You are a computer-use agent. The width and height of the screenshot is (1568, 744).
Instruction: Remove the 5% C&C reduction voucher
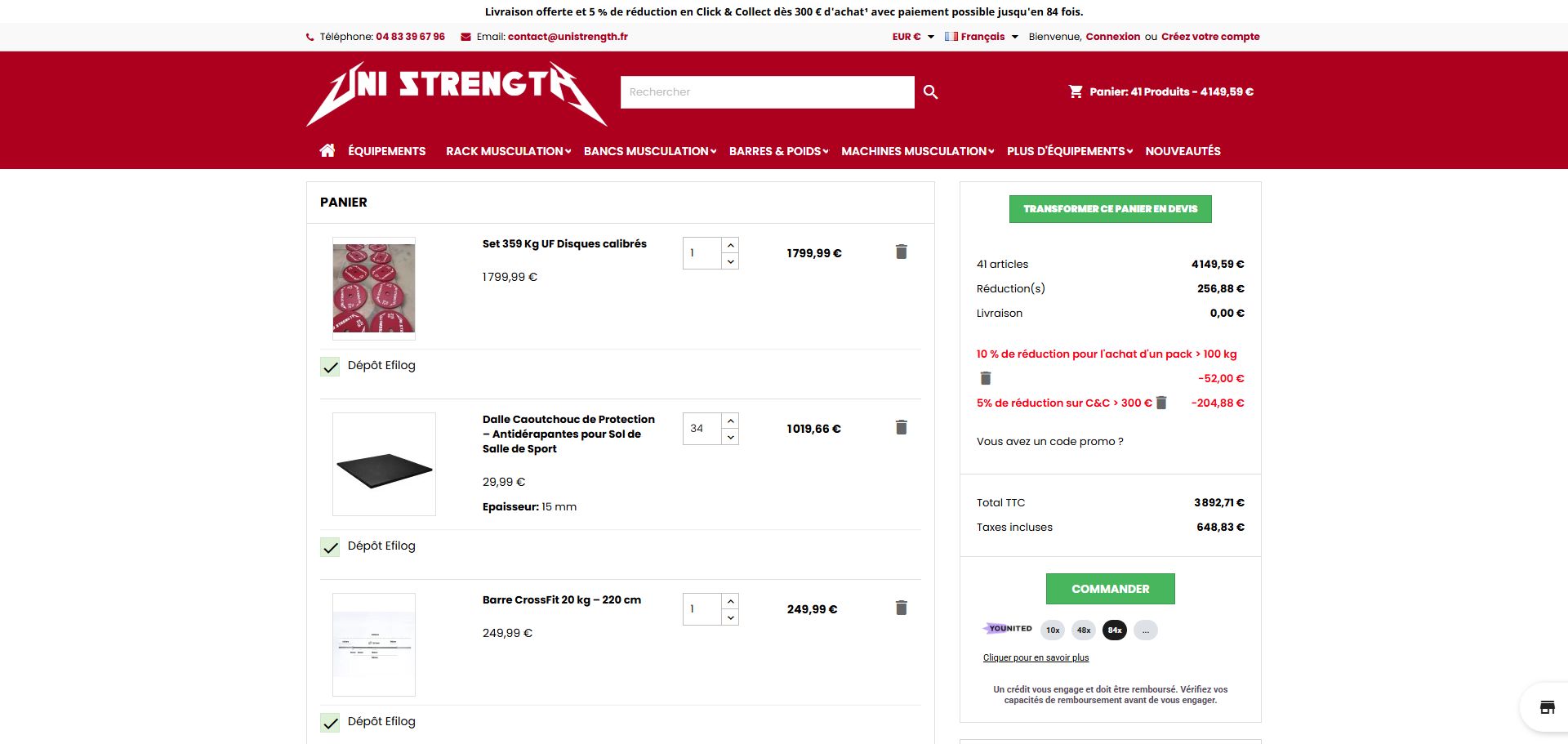tap(1162, 403)
